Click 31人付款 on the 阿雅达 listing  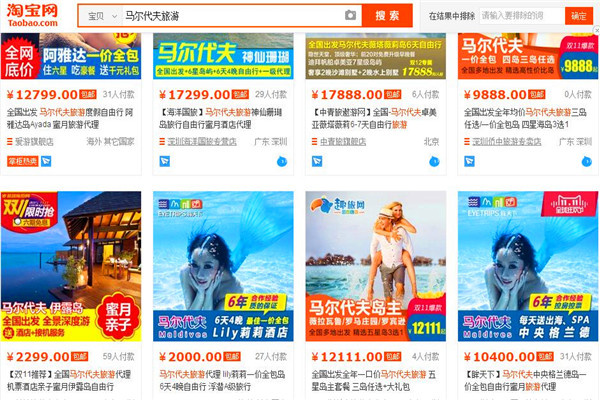118,95
